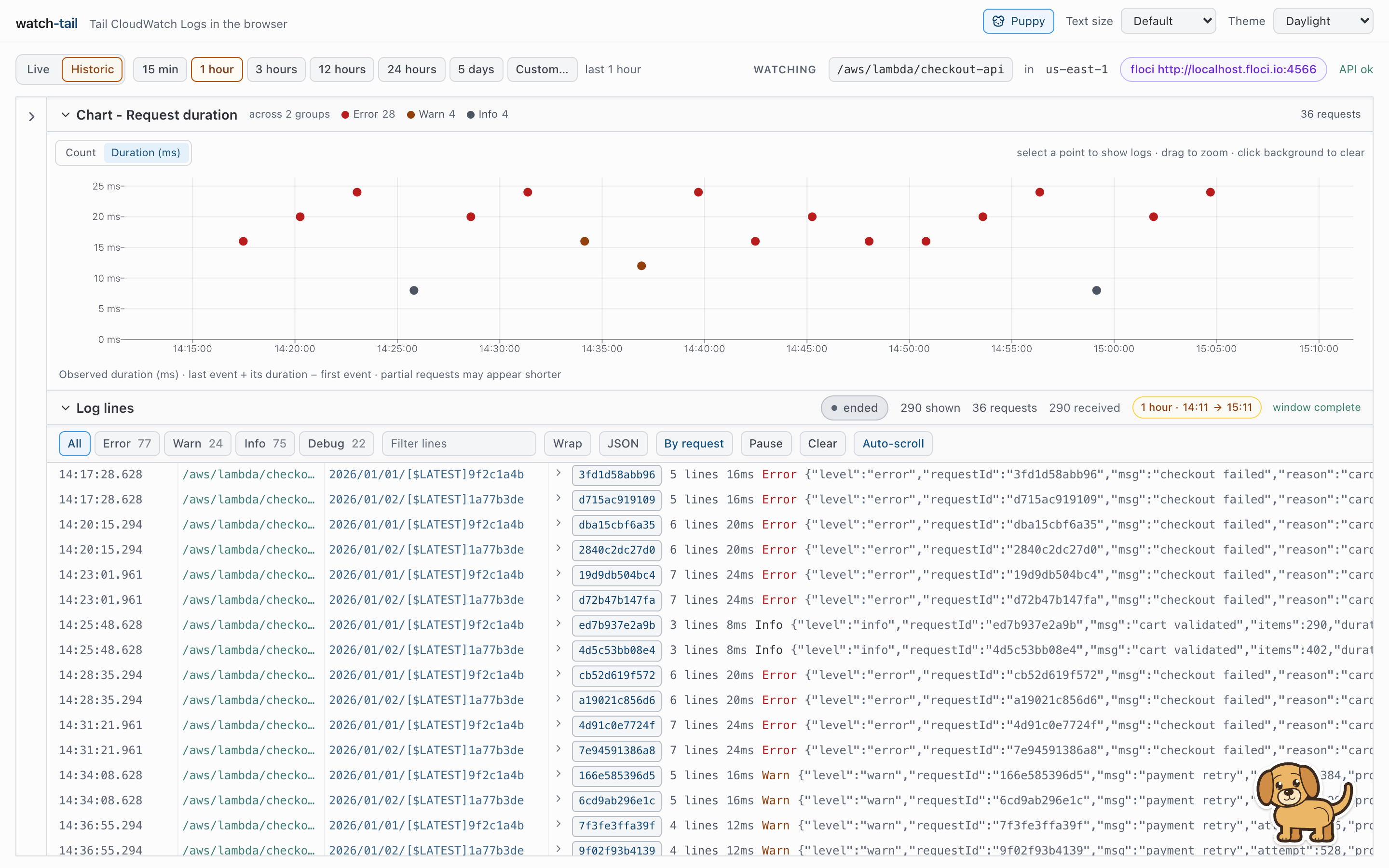
Task: Select the brown Warn point at 12 ms
Action: tap(642, 266)
